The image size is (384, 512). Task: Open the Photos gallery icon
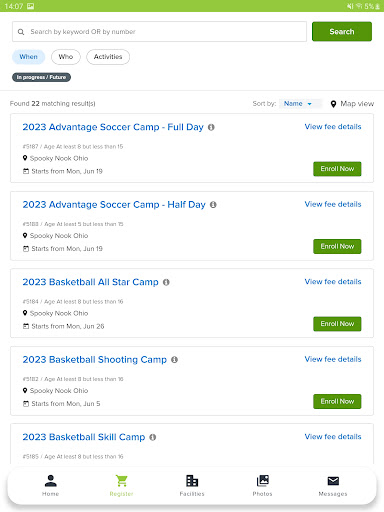tap(263, 481)
